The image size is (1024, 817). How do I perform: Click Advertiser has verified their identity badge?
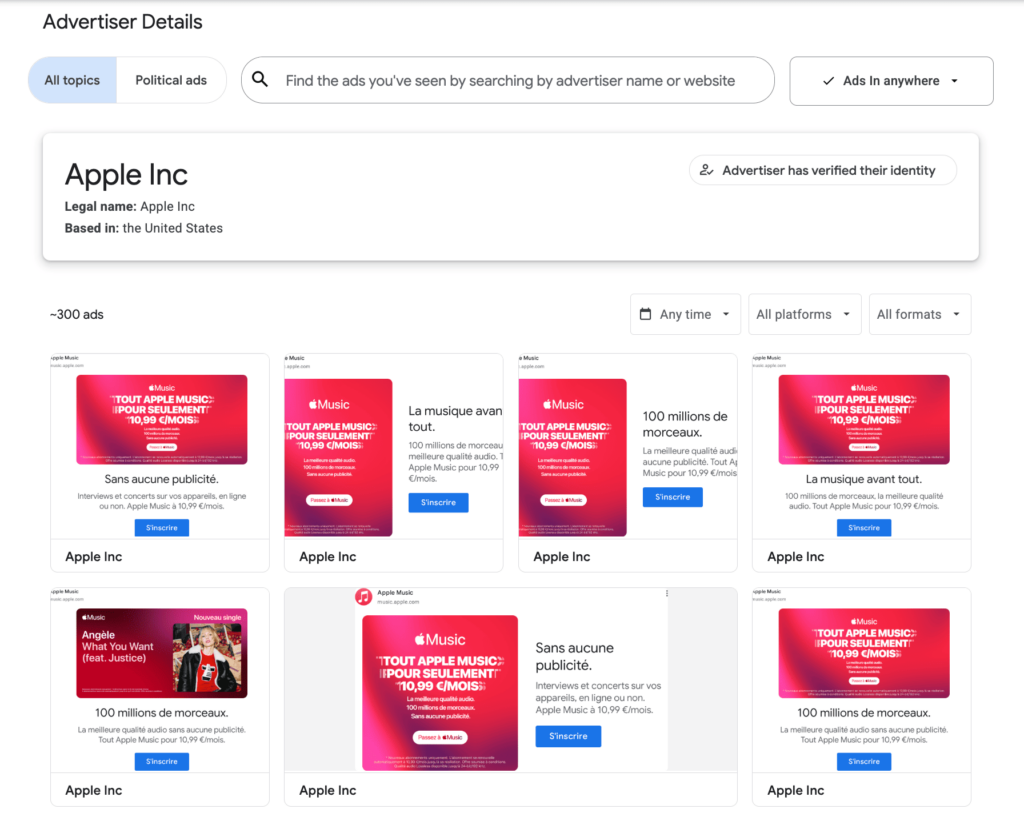pyautogui.click(x=822, y=170)
